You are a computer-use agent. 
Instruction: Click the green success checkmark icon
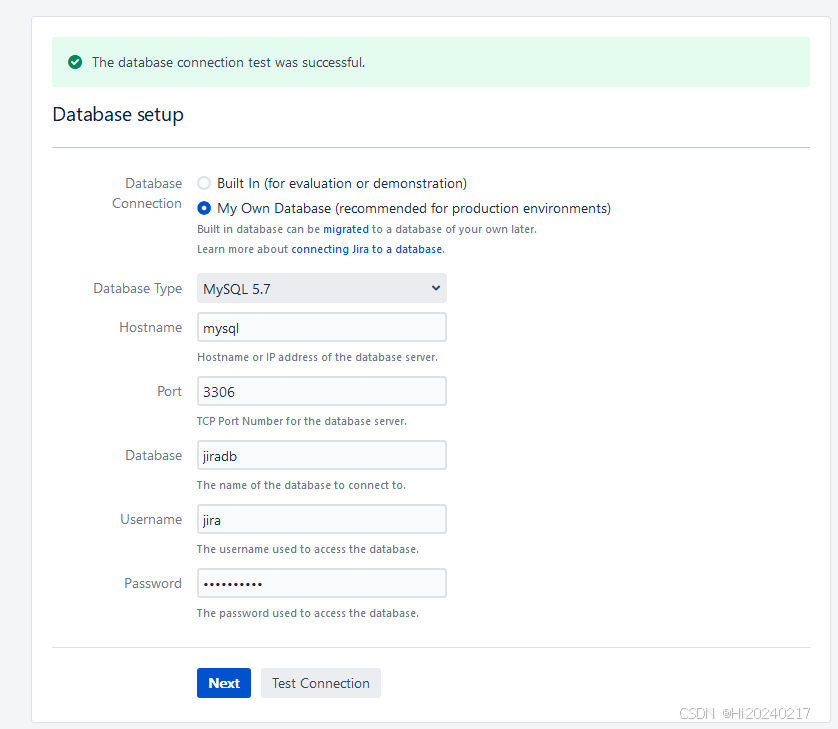coord(75,63)
